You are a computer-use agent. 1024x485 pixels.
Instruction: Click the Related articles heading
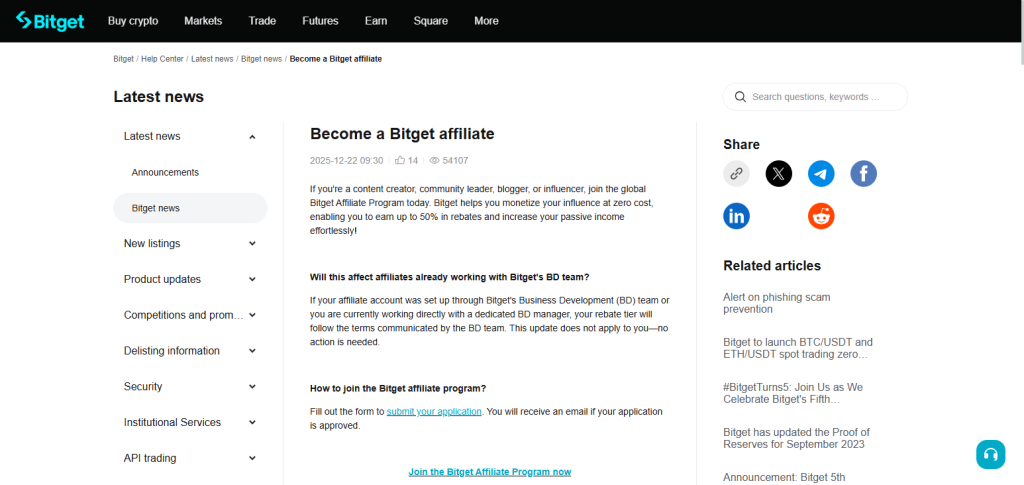click(772, 266)
